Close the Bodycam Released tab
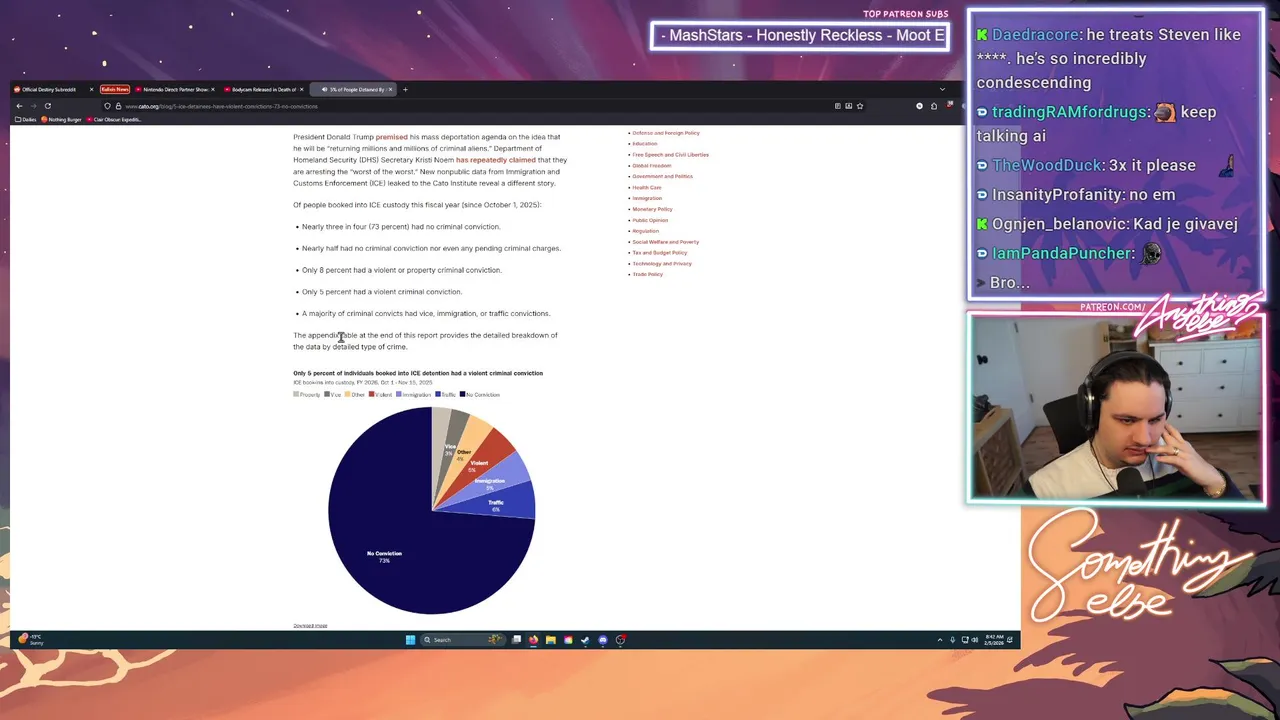Image resolution: width=1280 pixels, height=720 pixels. pos(302,89)
